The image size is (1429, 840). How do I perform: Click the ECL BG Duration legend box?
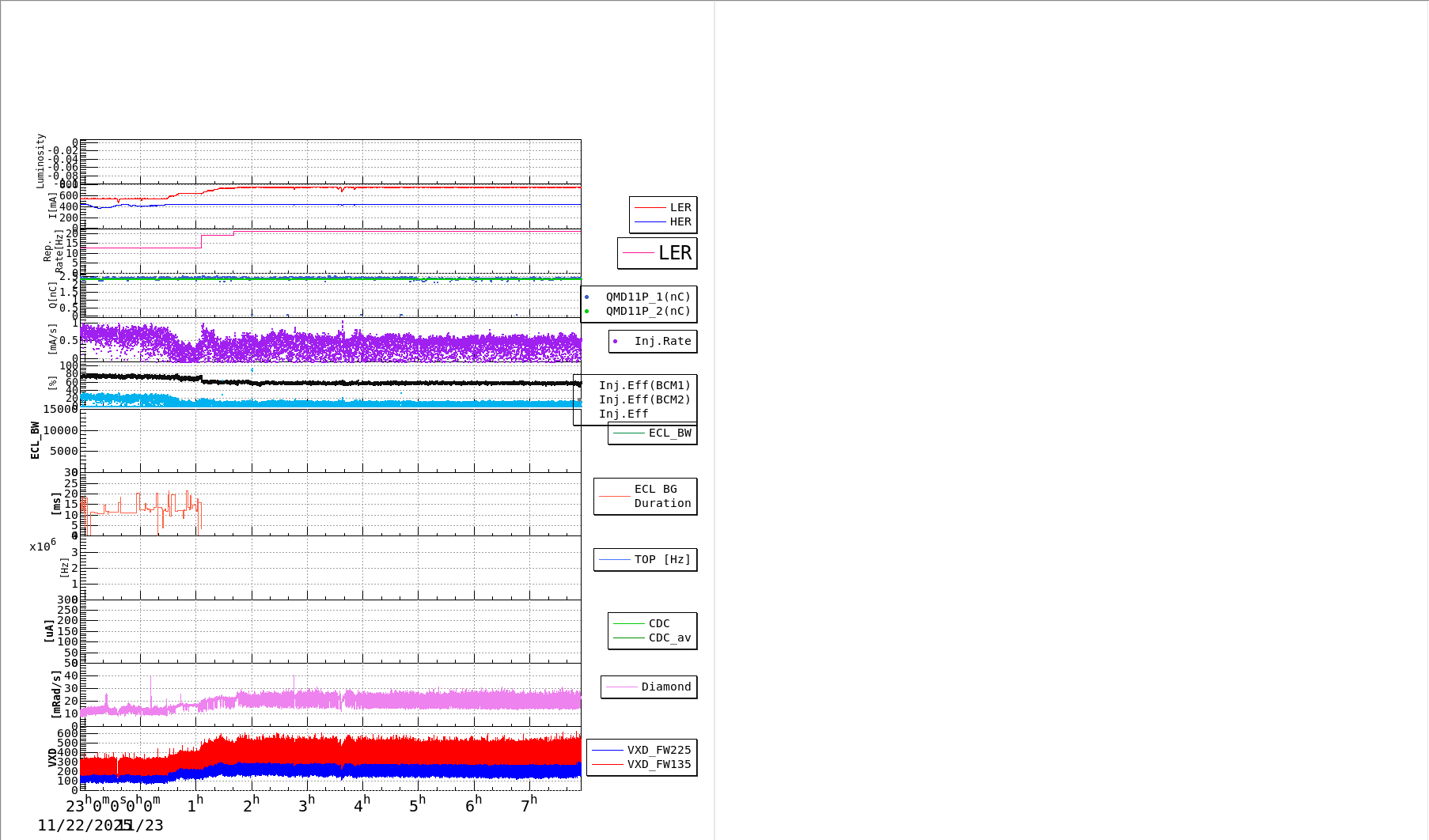[x=646, y=497]
